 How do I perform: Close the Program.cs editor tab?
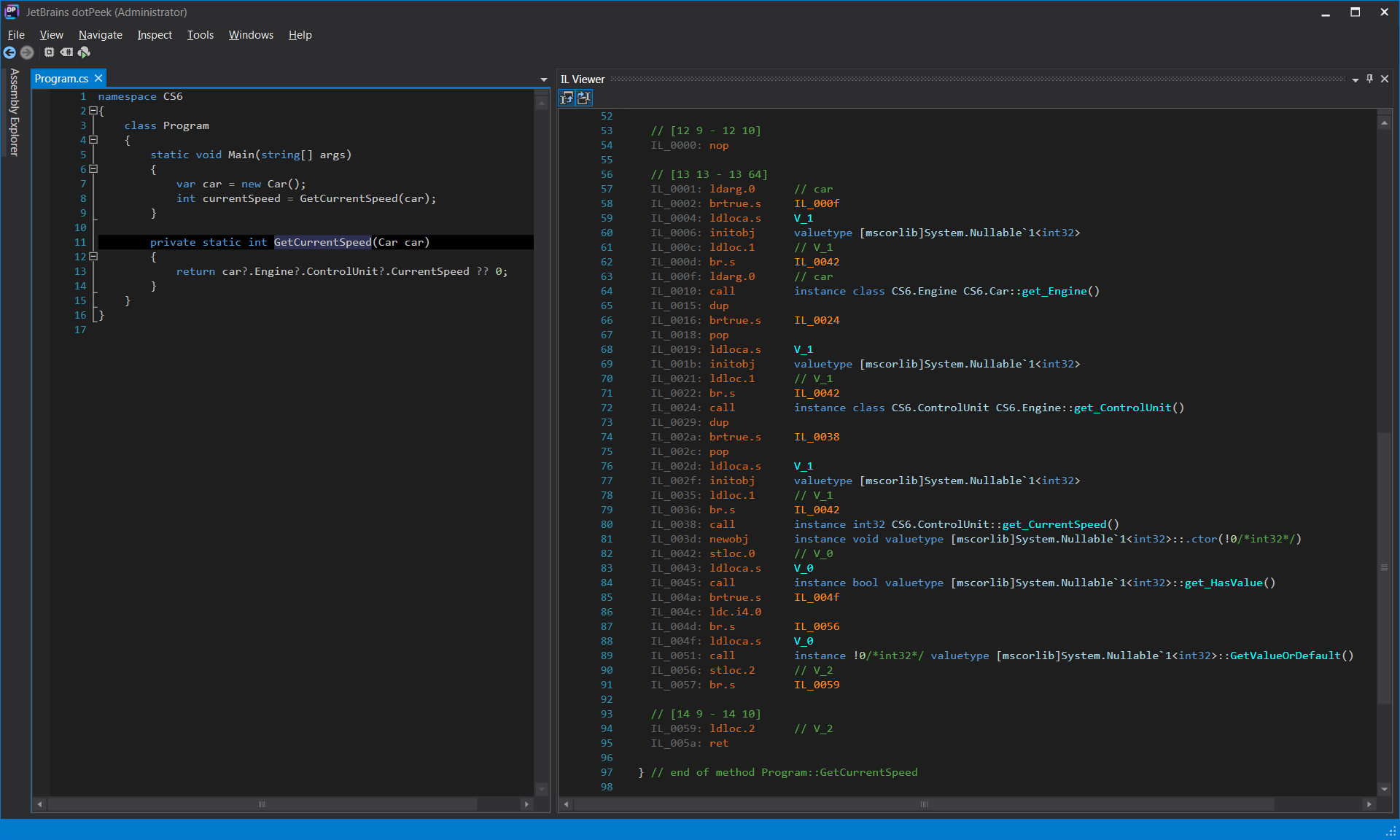coord(98,78)
